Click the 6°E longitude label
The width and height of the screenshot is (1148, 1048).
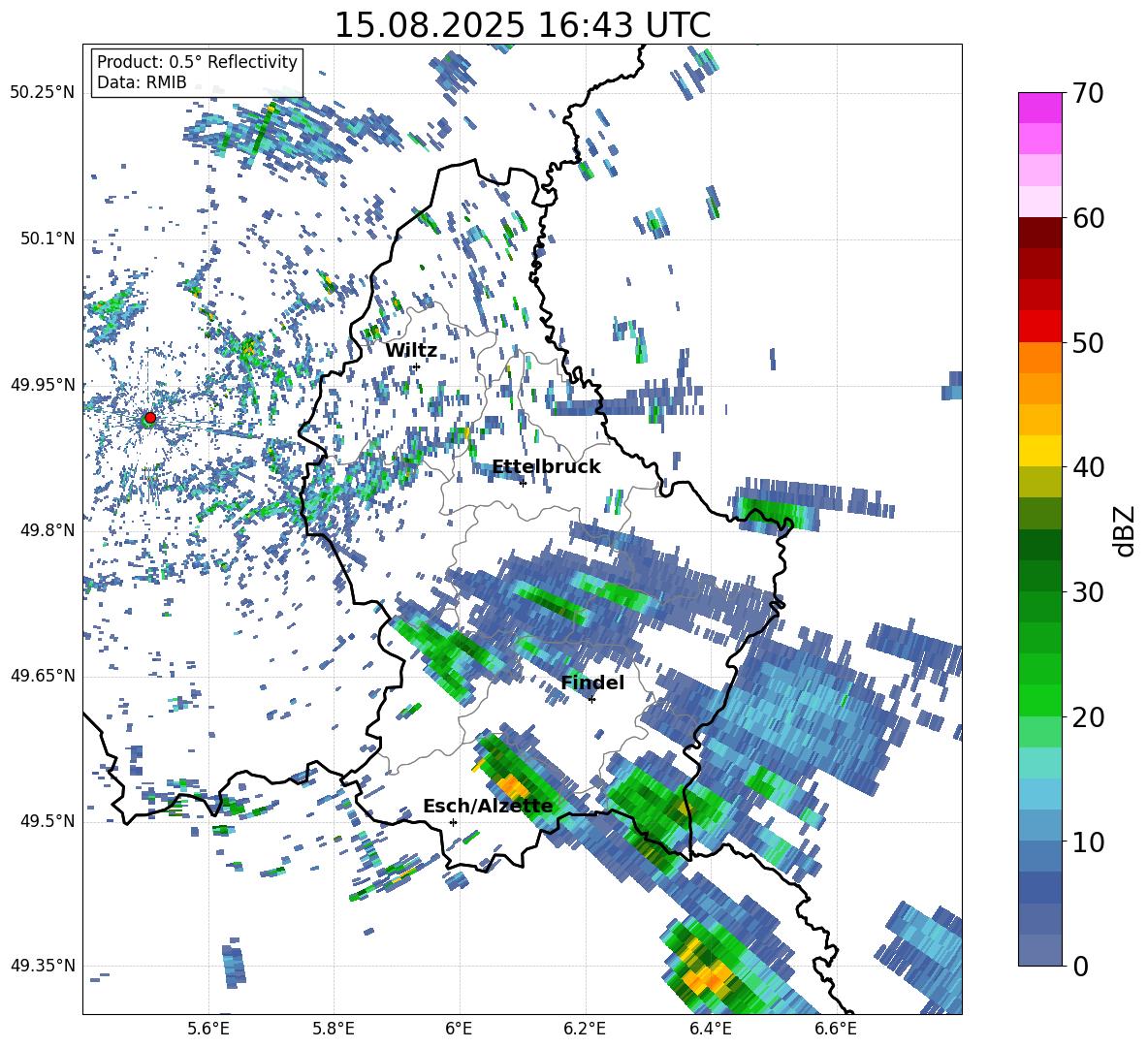(x=459, y=1029)
